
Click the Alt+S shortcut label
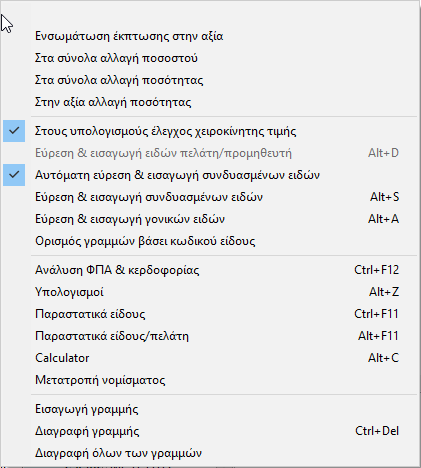tap(384, 197)
